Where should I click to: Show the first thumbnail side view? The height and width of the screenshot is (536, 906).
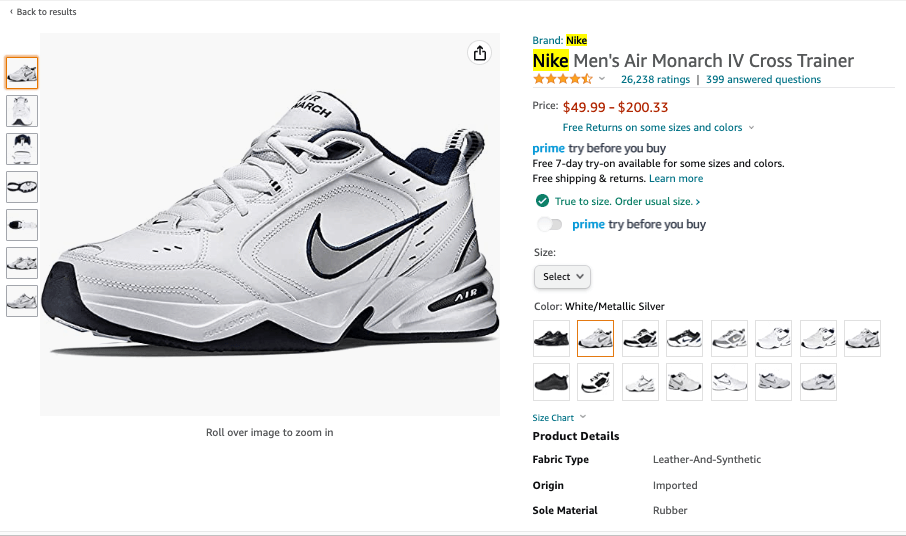point(22,73)
